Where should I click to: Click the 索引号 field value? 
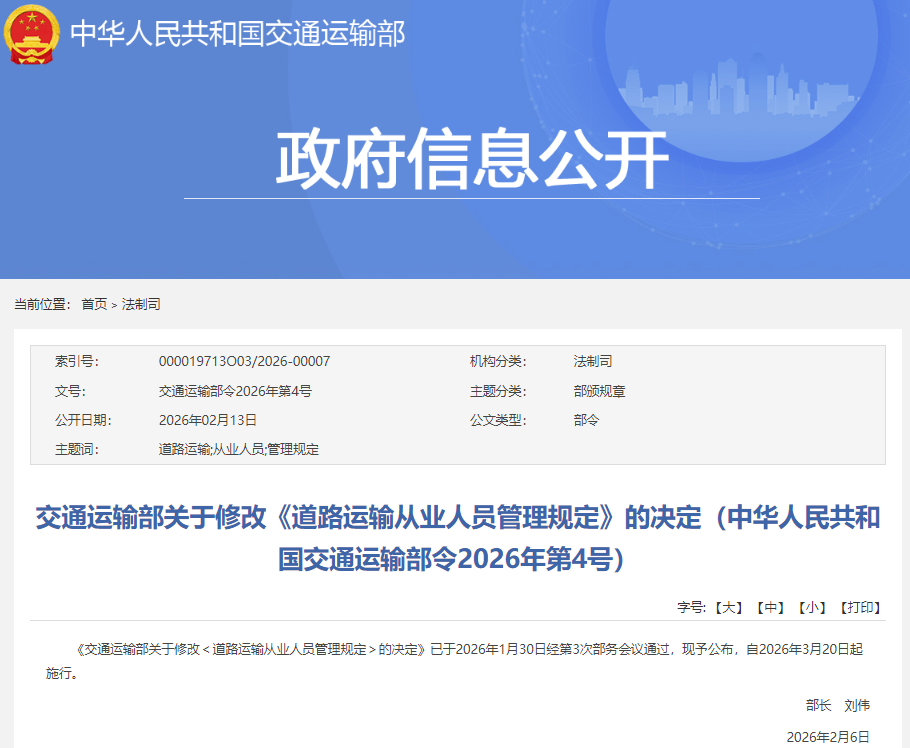pos(242,362)
